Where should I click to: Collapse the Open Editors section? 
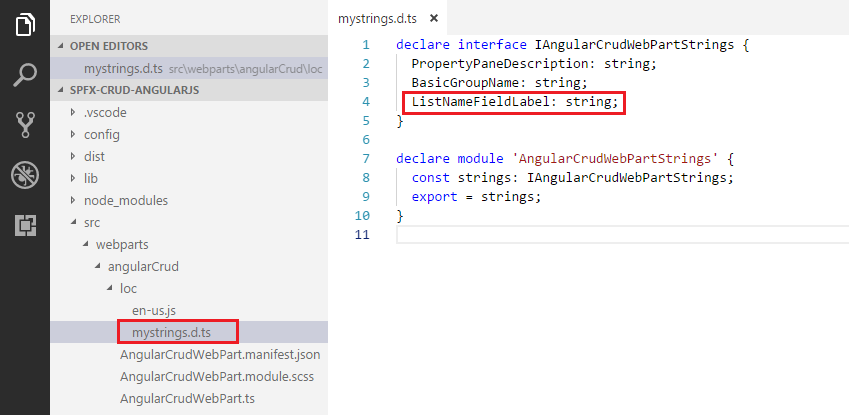click(108, 46)
